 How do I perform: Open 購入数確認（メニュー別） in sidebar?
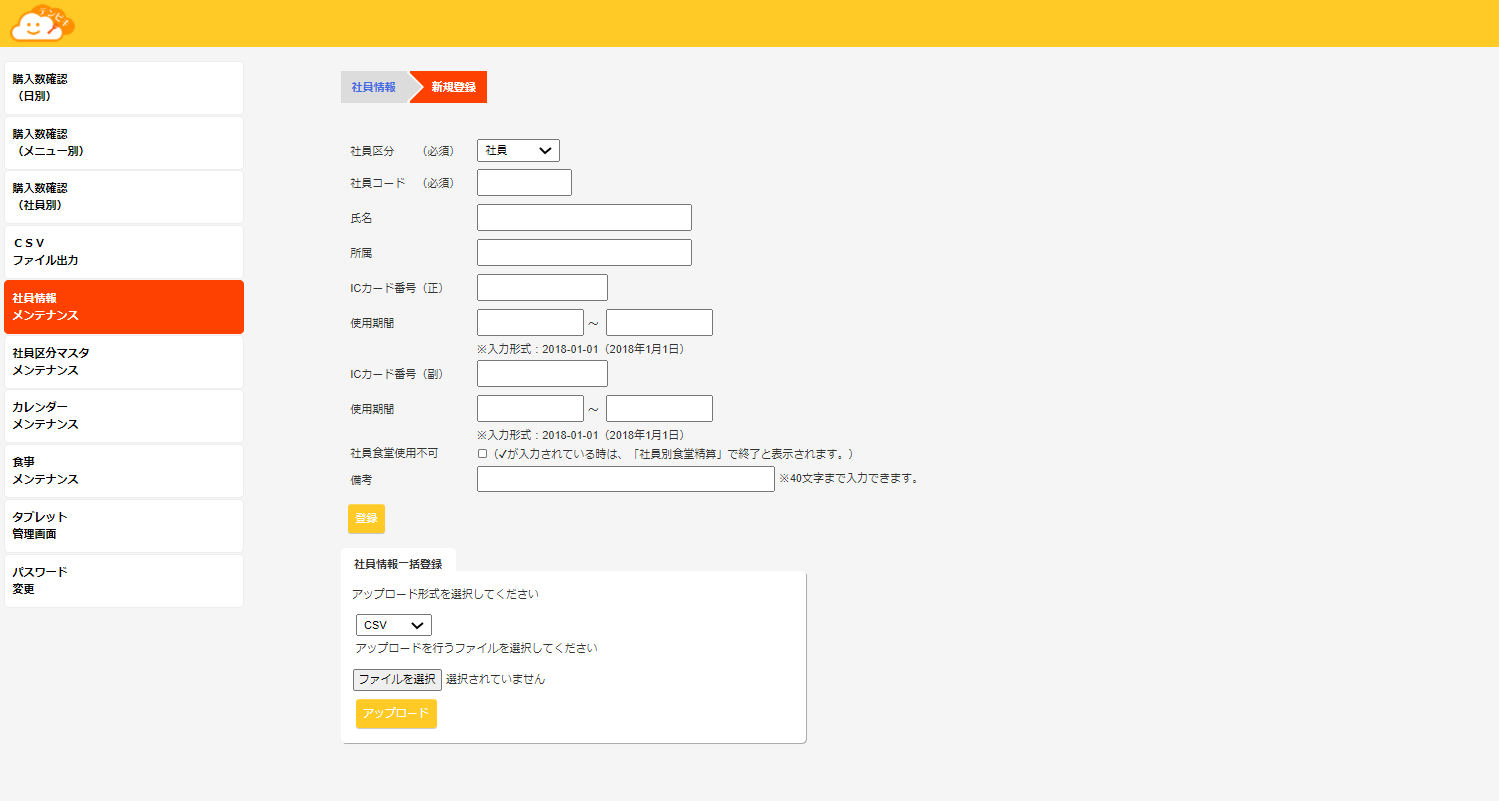pos(123,143)
